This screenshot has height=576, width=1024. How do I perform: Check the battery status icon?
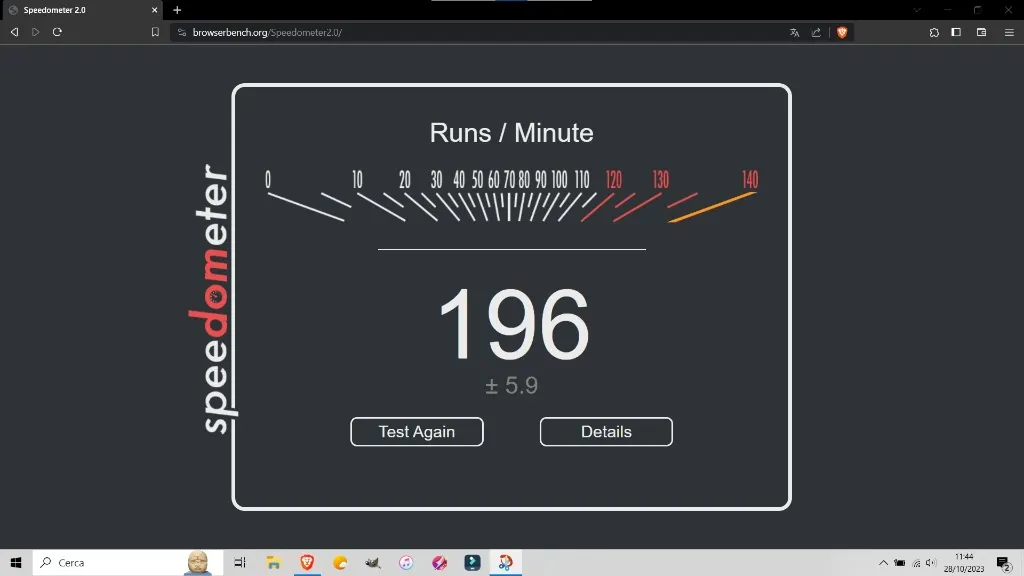[x=899, y=563]
